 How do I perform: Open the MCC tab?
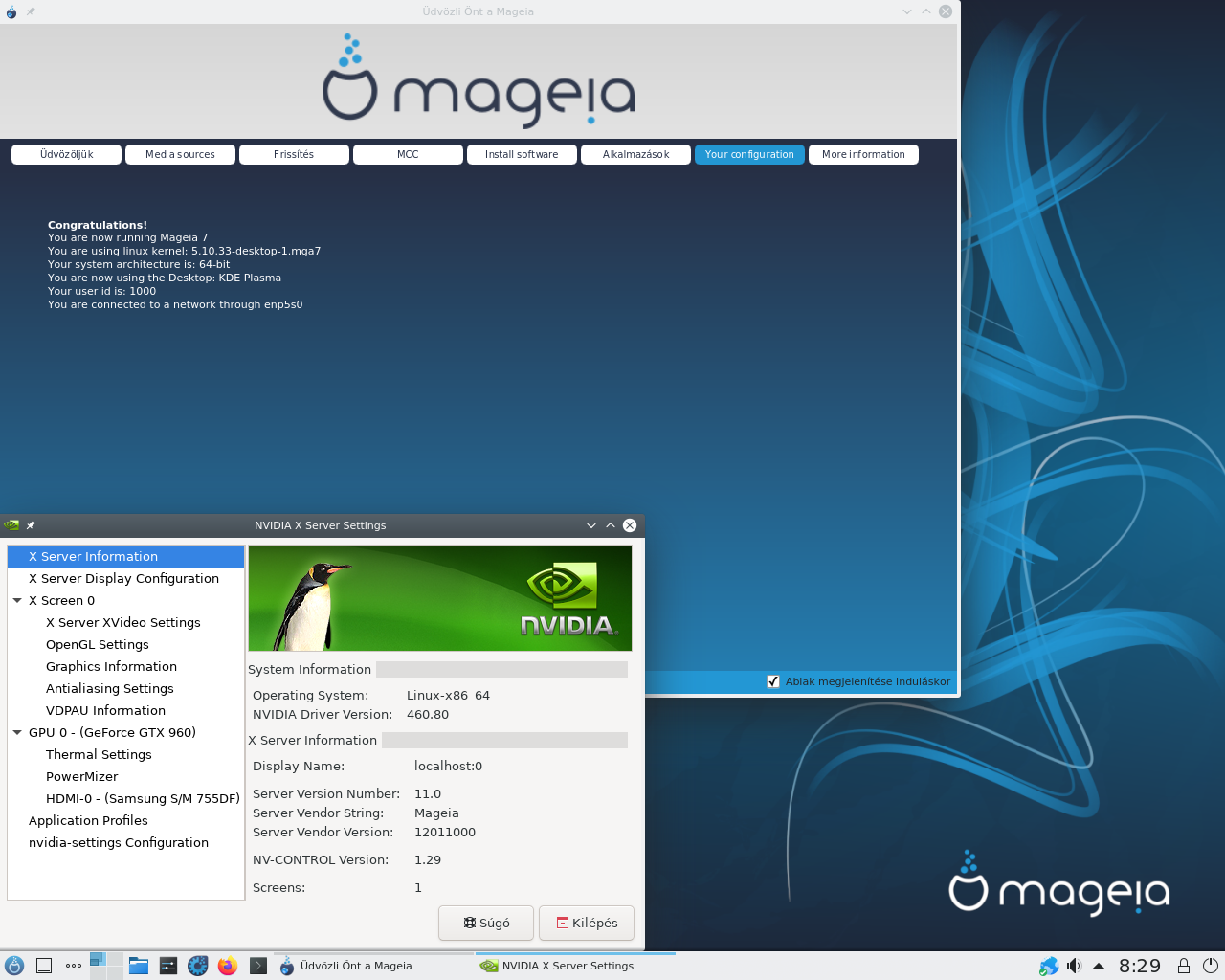[408, 154]
